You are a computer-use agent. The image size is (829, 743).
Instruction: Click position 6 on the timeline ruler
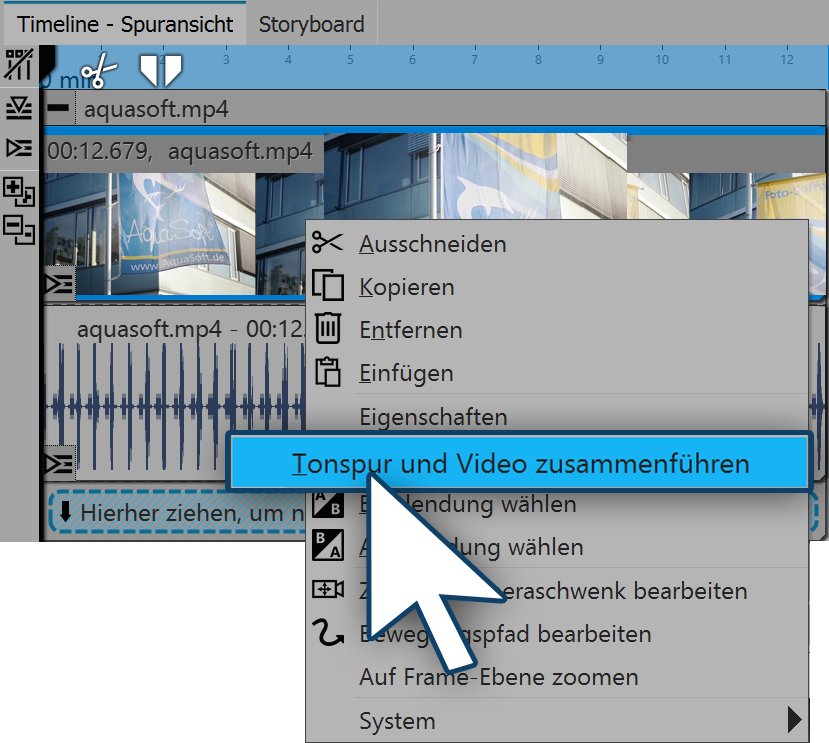(x=411, y=60)
